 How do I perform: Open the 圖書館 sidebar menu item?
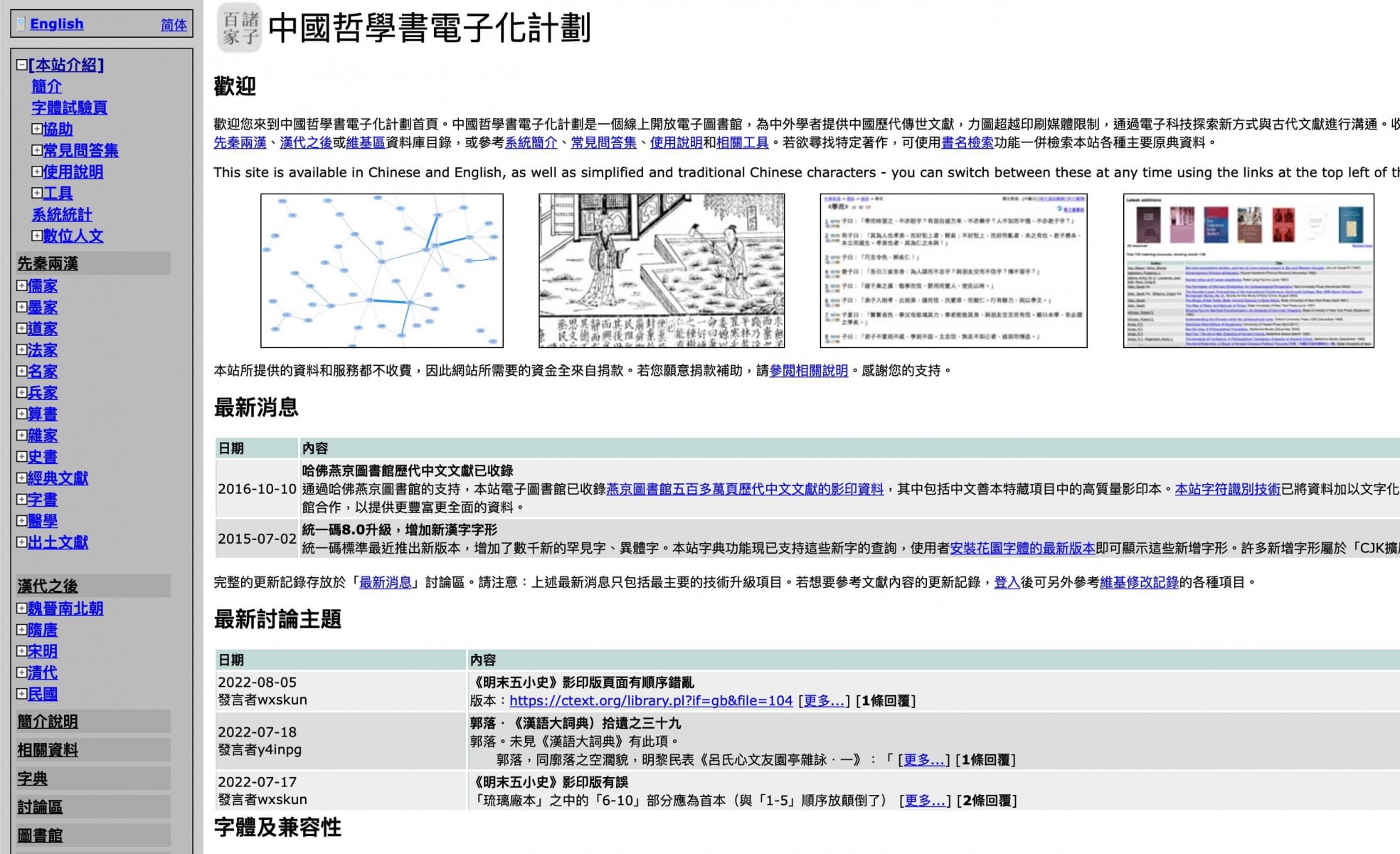pos(40,835)
